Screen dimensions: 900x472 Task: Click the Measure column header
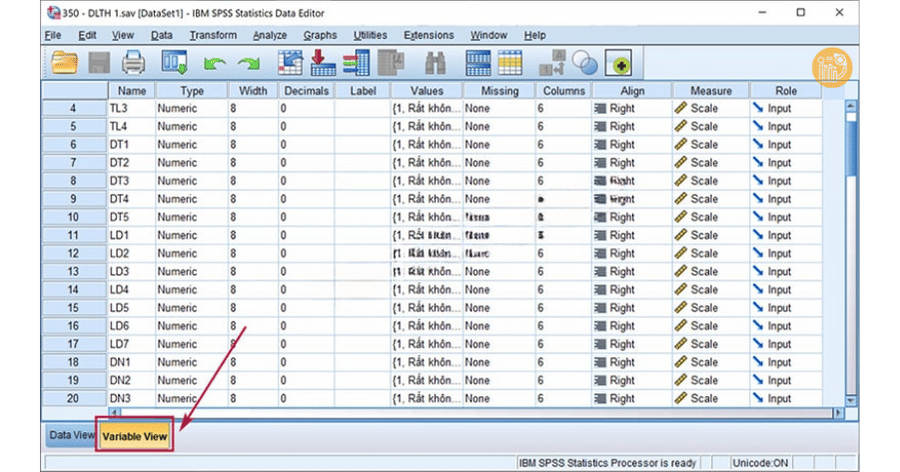[x=711, y=91]
